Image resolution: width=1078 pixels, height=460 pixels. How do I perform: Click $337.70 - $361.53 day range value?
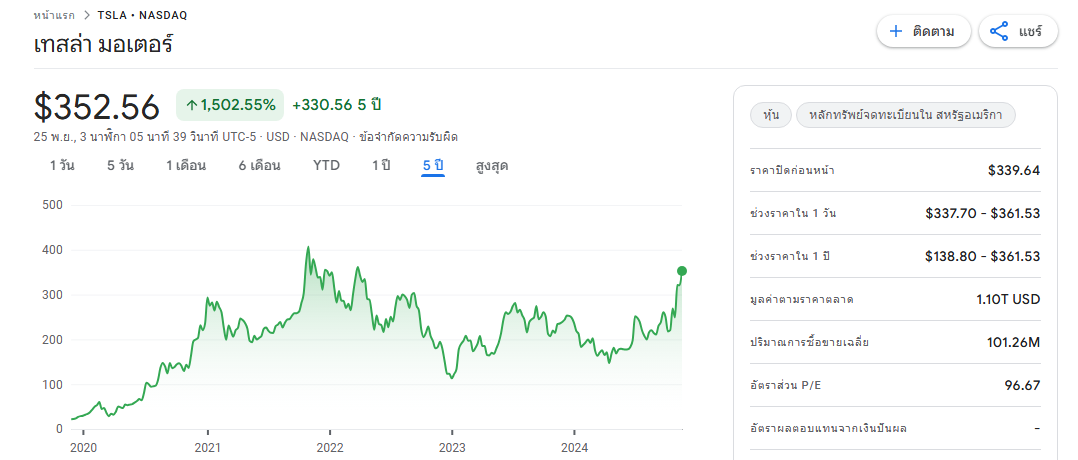983,213
